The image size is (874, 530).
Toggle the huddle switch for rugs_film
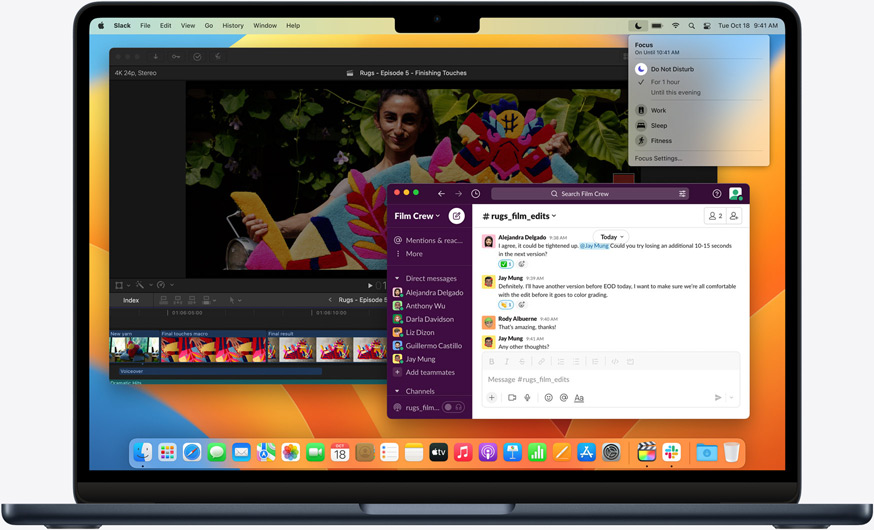click(453, 407)
